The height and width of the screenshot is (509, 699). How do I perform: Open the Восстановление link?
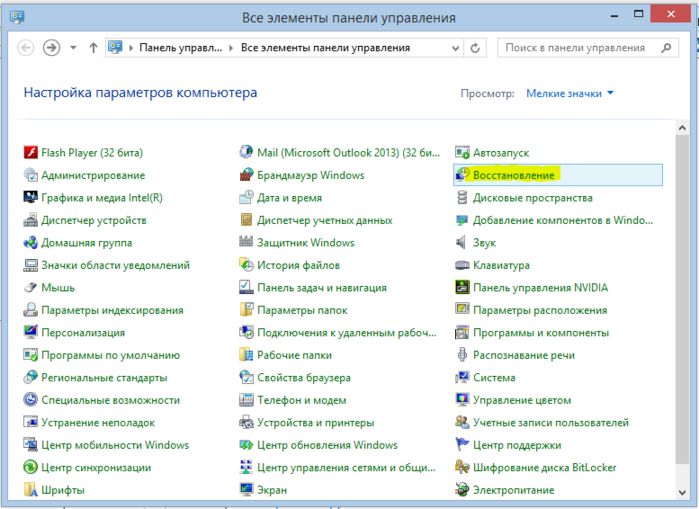click(x=513, y=175)
